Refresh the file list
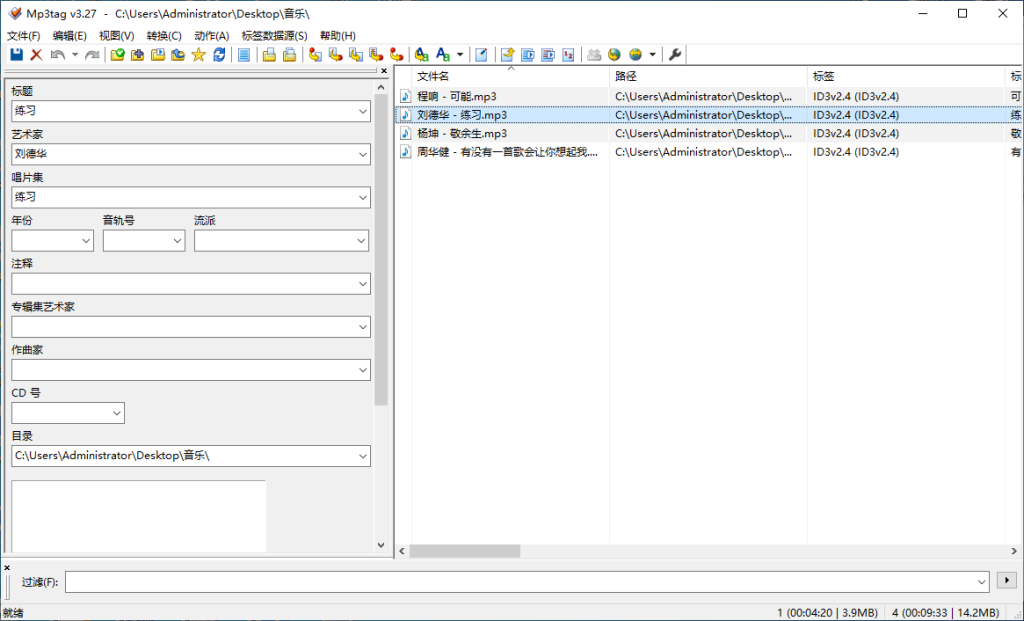 [219, 55]
